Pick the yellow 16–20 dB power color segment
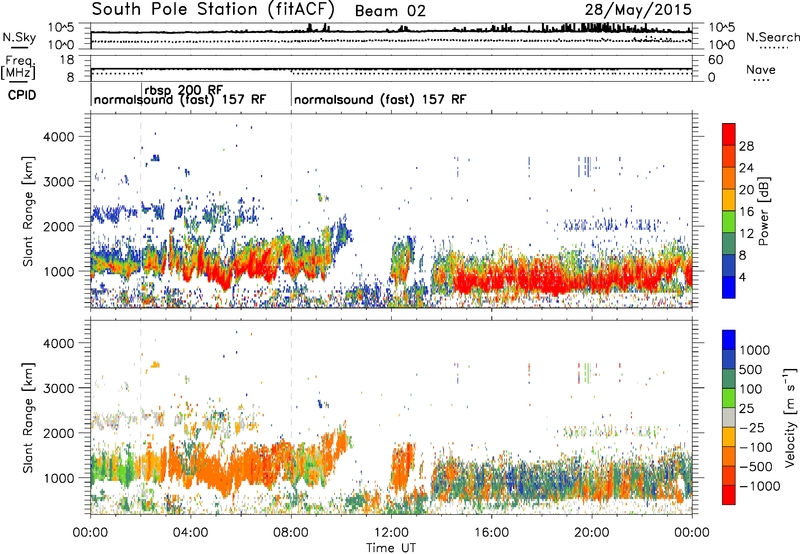This screenshot has width=800, height=554. pyautogui.click(x=729, y=200)
